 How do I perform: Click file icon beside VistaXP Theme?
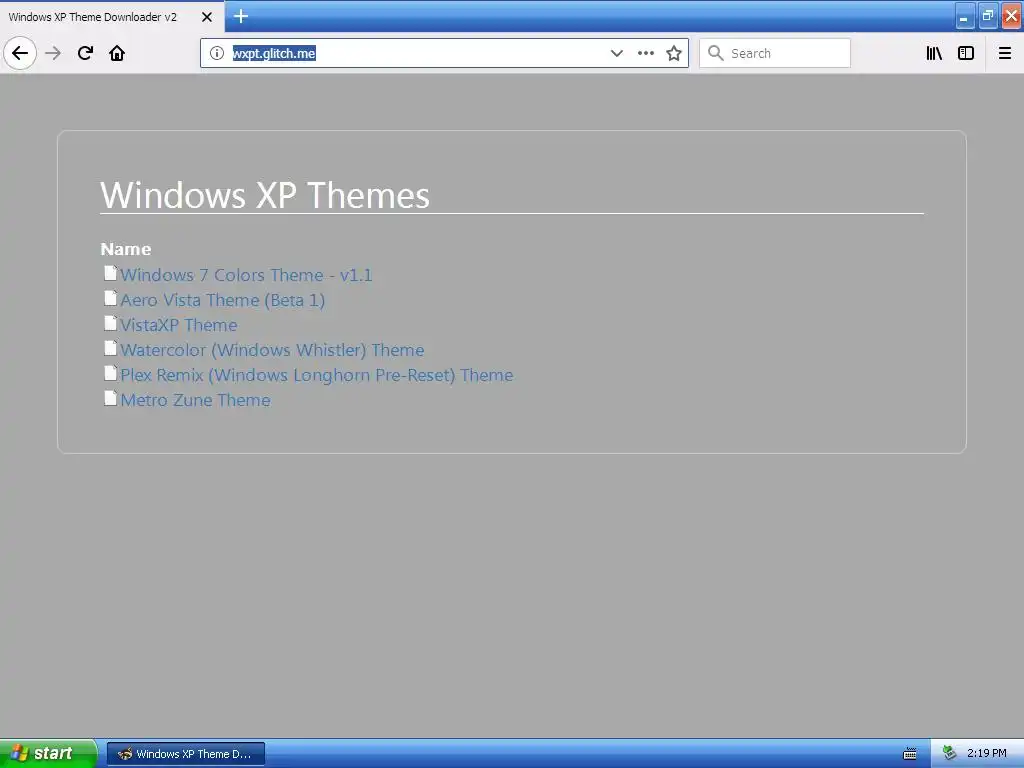coord(110,323)
